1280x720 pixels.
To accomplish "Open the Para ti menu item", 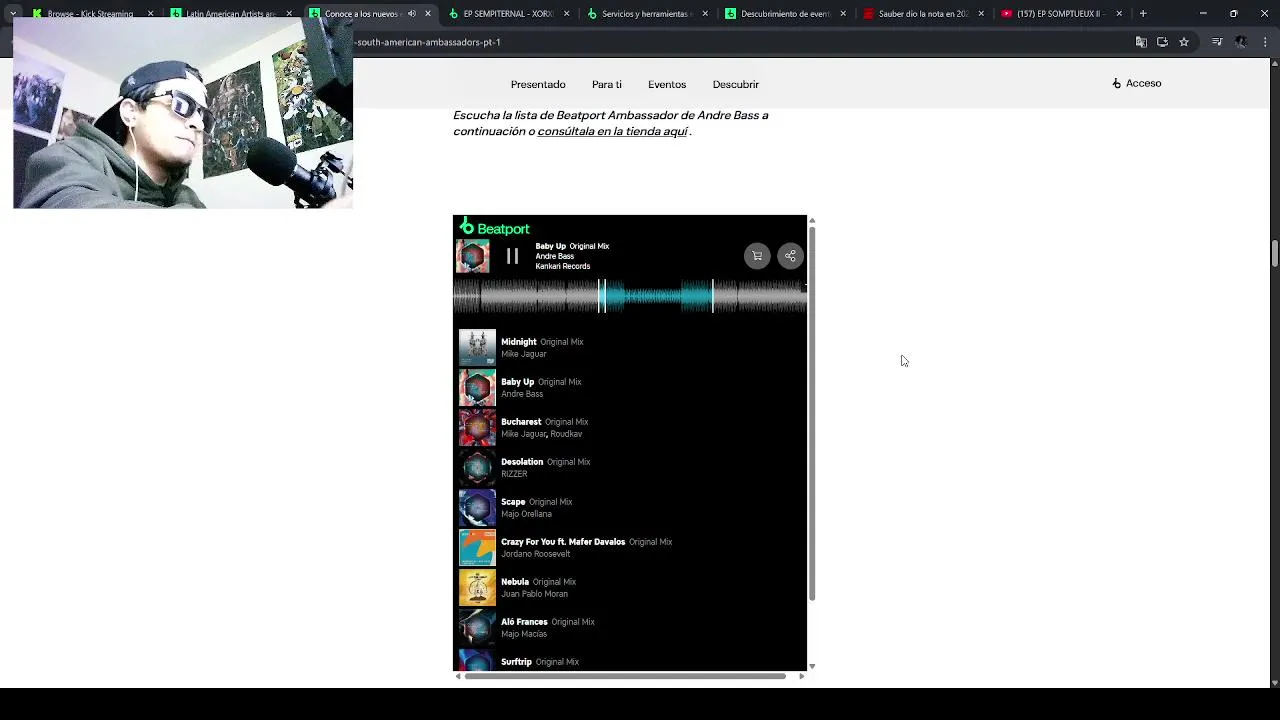I will (x=606, y=84).
